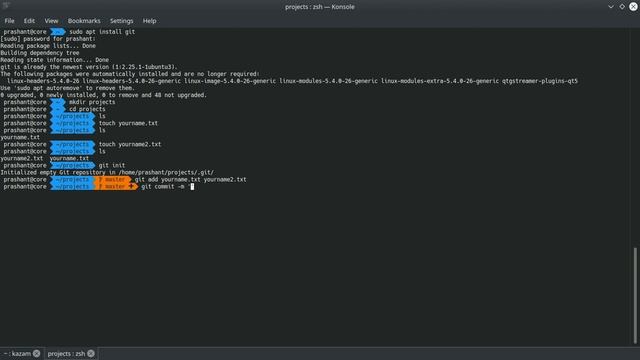
Task: Click the terminal vertical scrollbar handle
Action: 635,295
